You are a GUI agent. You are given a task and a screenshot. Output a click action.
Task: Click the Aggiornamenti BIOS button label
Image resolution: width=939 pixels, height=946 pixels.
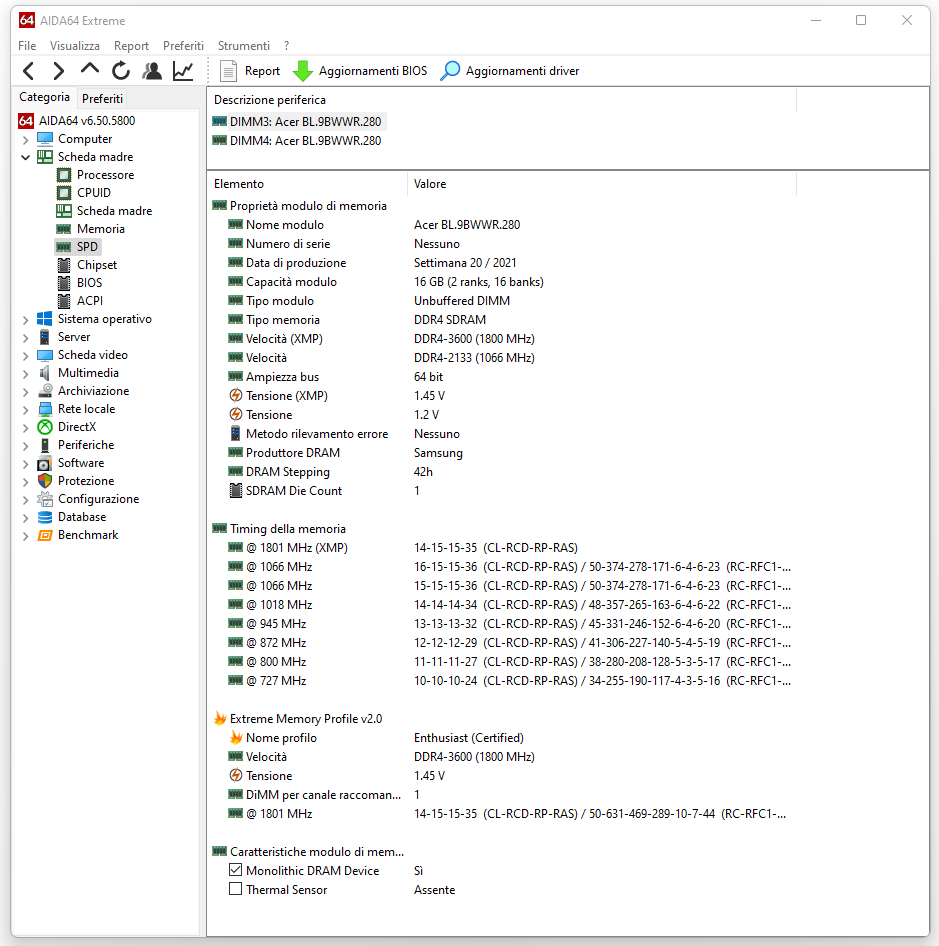click(x=373, y=71)
